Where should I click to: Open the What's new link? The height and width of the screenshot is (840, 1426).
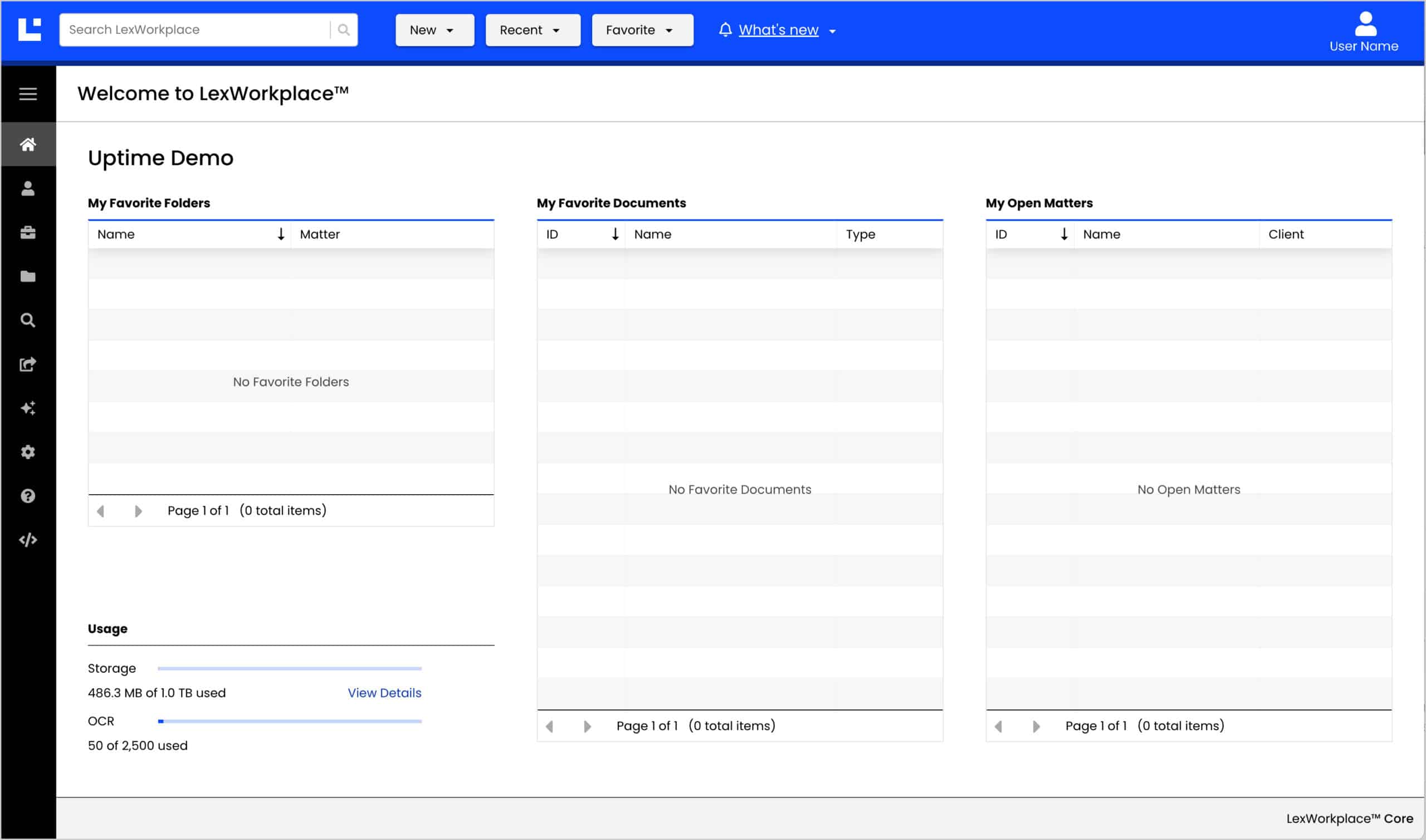point(778,30)
